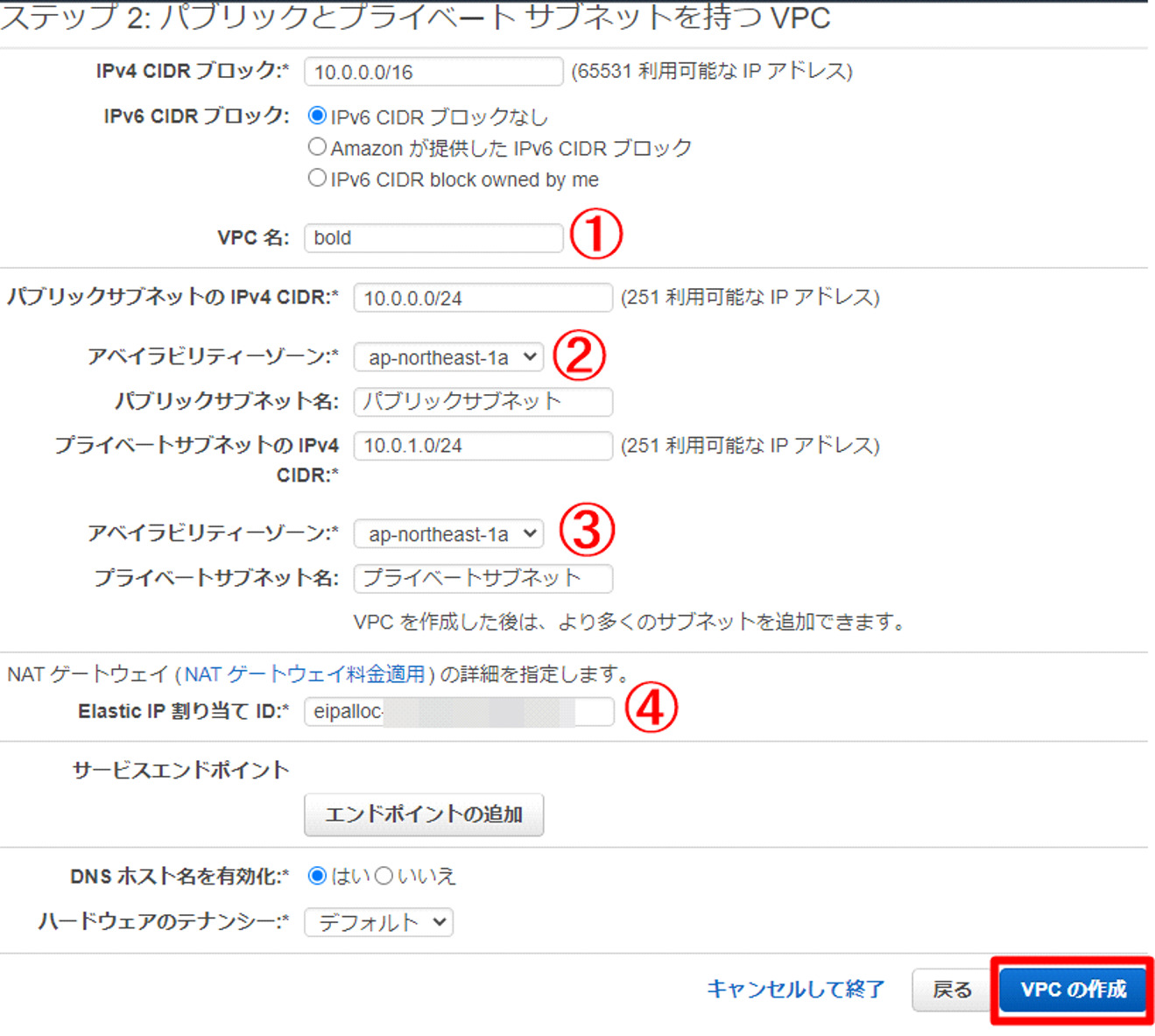Select IPv6 CIDR block owned by me
The height and width of the screenshot is (1036, 1155).
(x=317, y=178)
